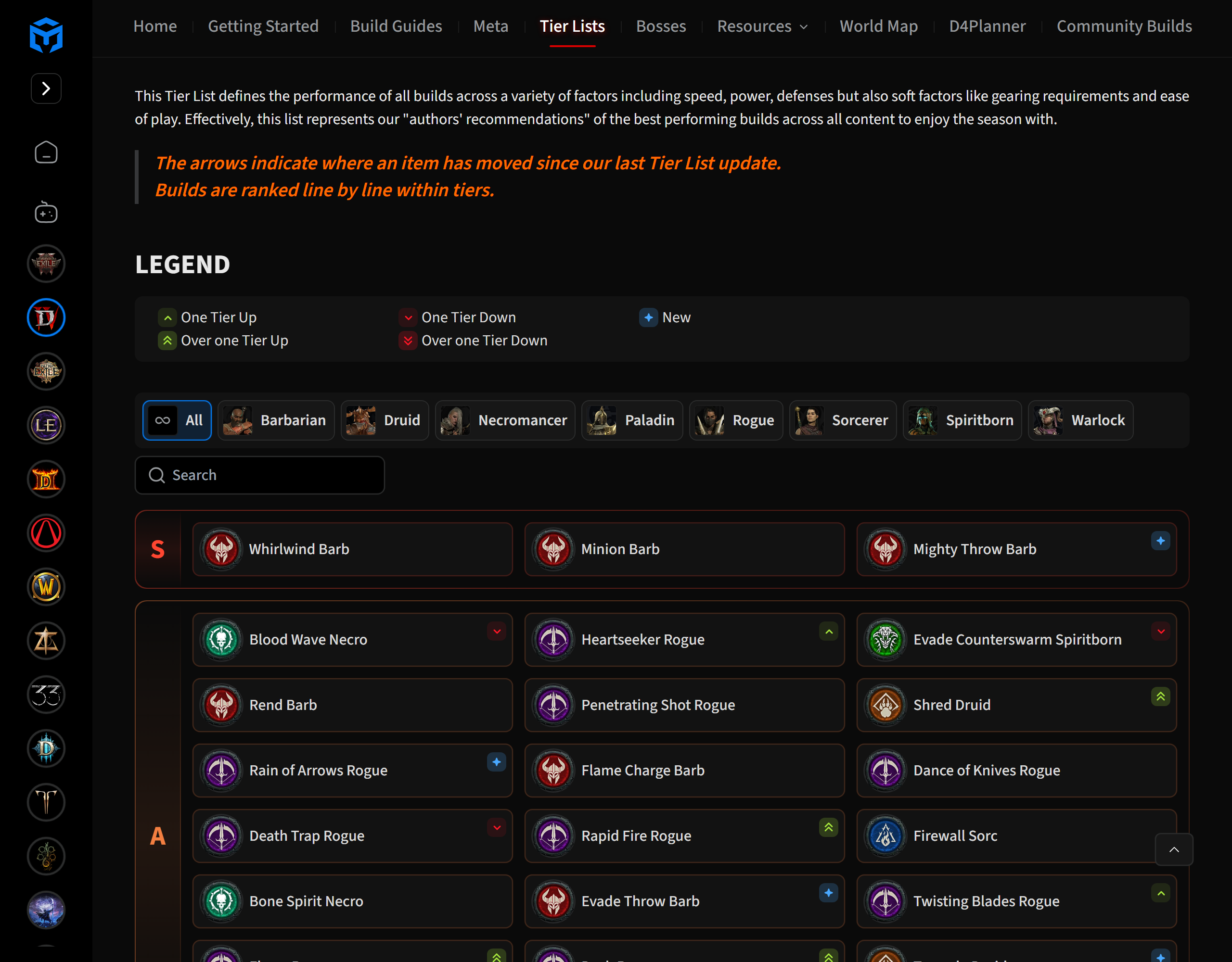1232x962 pixels.
Task: Open the Expedition 33 game icon
Action: click(46, 695)
